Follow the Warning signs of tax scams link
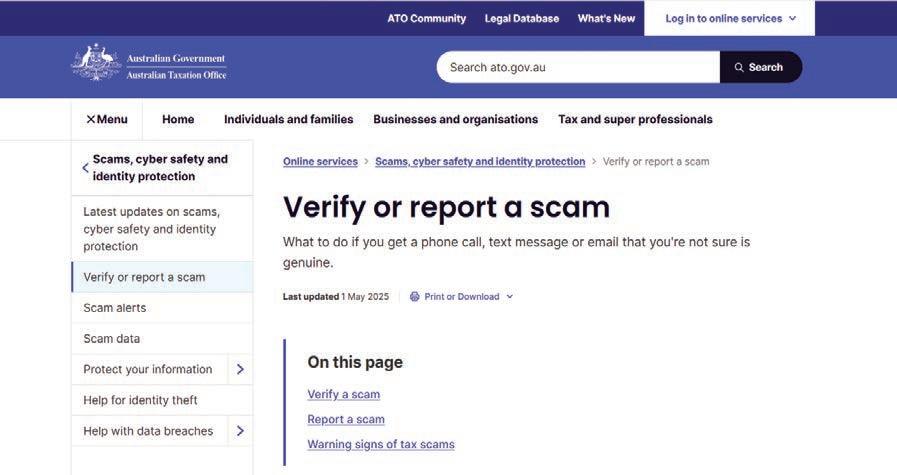 (x=381, y=445)
